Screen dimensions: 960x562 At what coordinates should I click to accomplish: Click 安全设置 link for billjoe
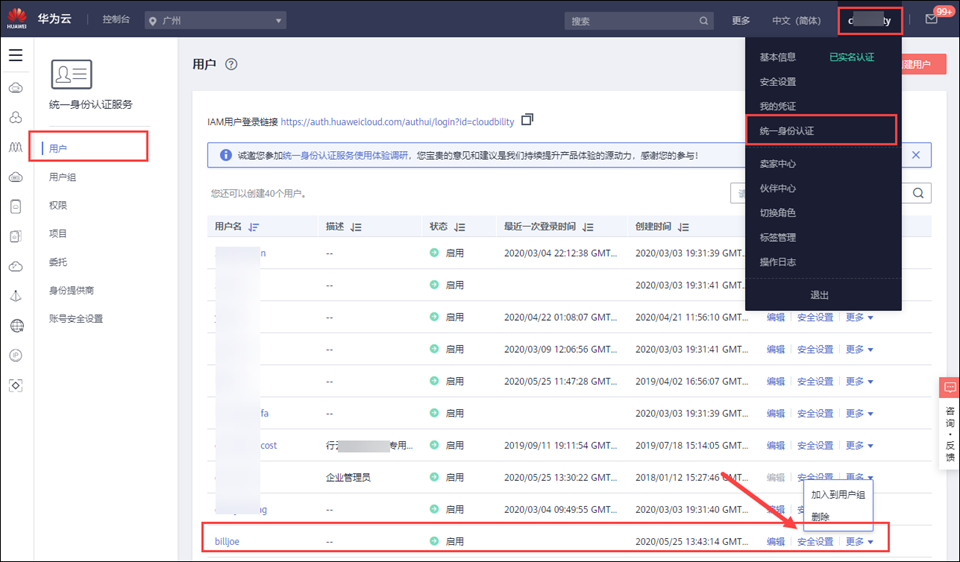tap(815, 542)
